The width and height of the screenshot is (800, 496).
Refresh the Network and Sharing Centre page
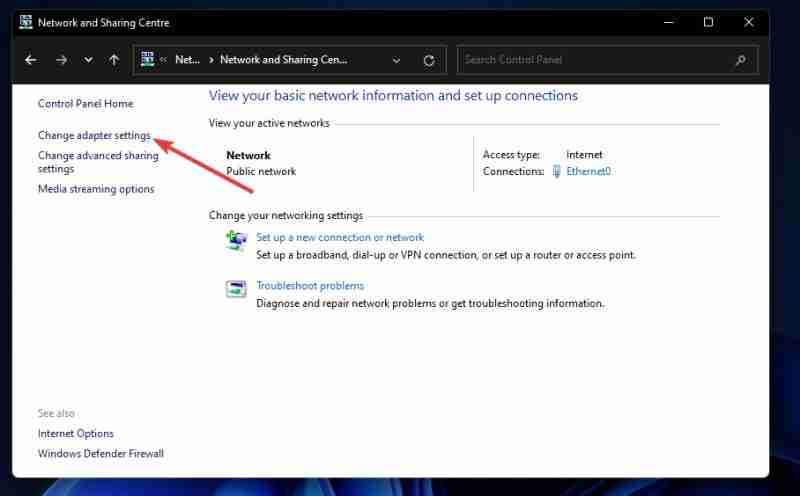[x=429, y=61]
